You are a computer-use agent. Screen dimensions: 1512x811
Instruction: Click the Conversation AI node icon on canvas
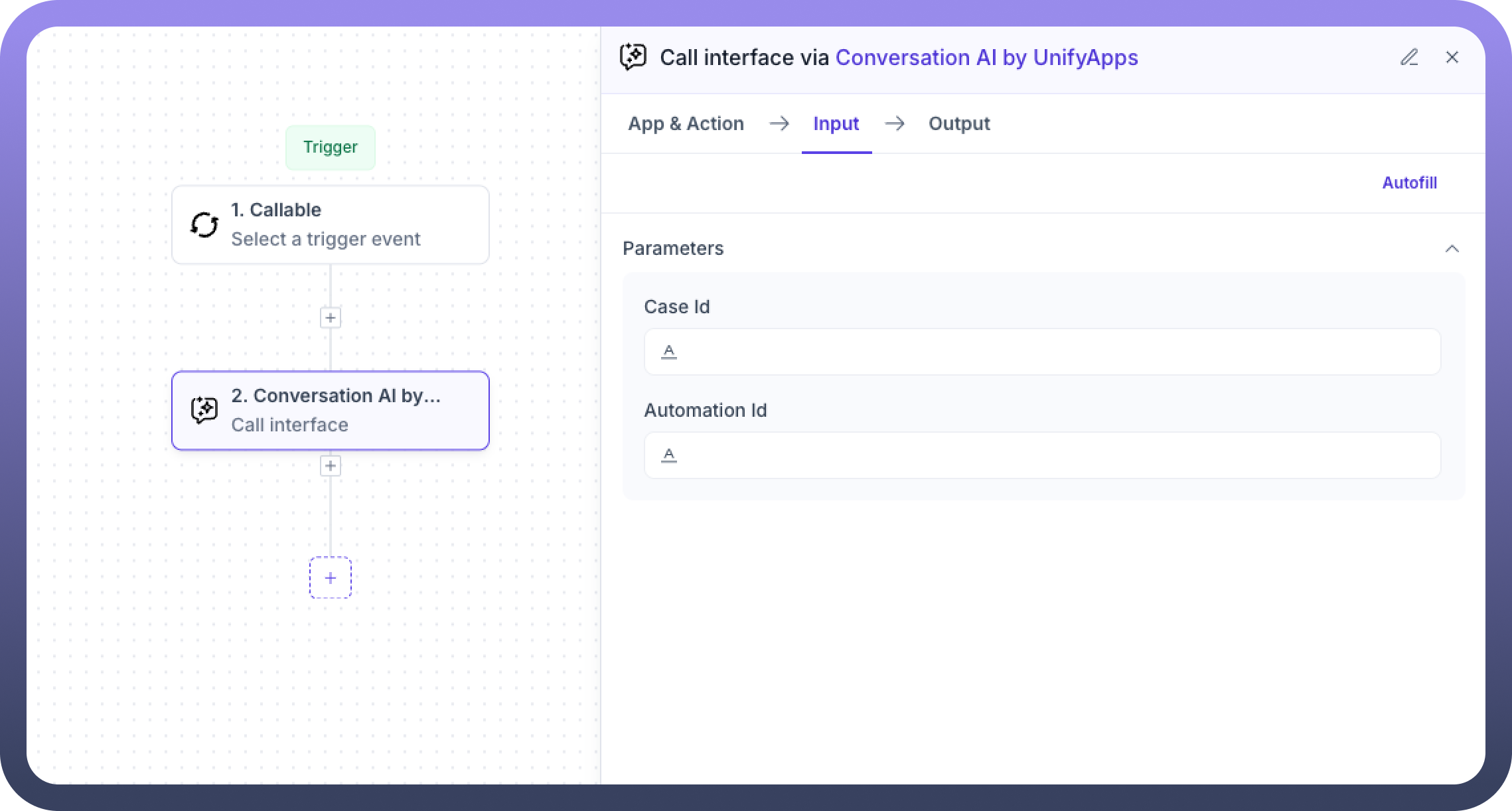coord(204,410)
